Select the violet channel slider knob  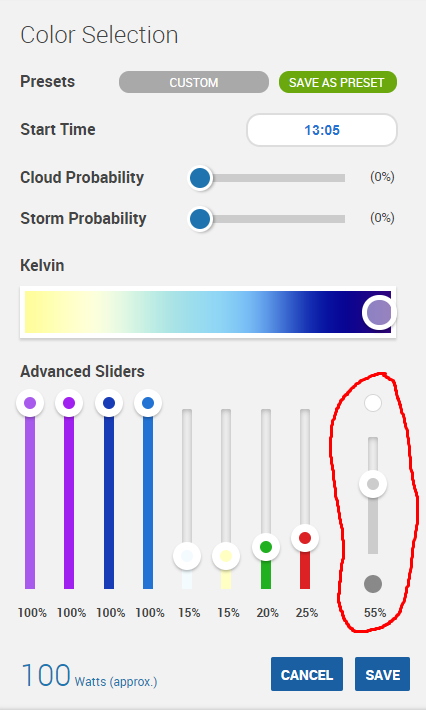tap(69, 403)
